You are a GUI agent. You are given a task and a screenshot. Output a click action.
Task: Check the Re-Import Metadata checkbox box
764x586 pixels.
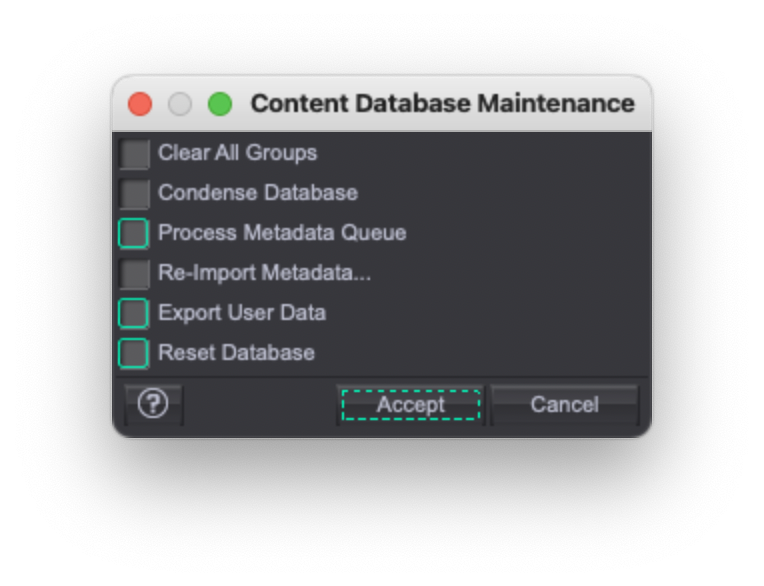pos(134,273)
